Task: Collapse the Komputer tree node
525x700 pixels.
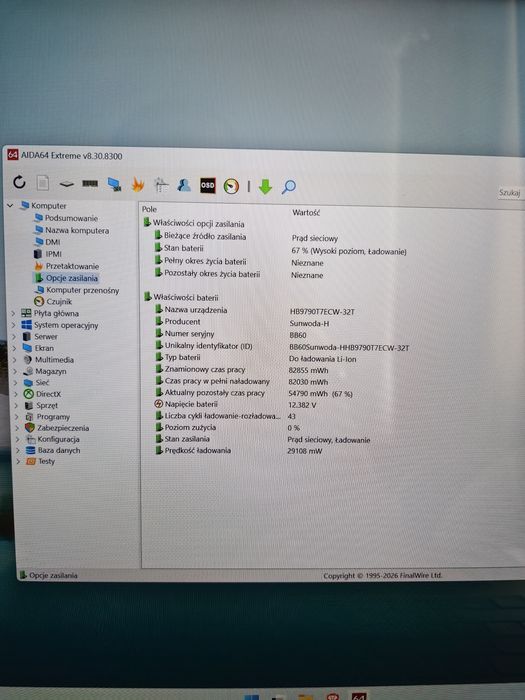Action: (x=10, y=205)
